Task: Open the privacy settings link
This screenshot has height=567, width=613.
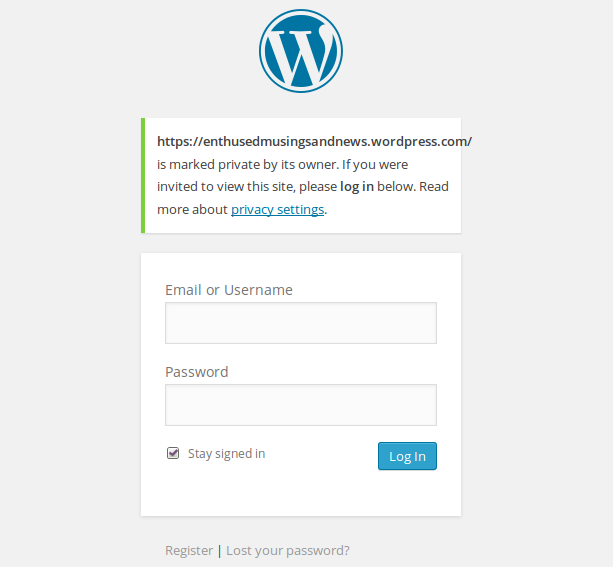Action: (277, 210)
